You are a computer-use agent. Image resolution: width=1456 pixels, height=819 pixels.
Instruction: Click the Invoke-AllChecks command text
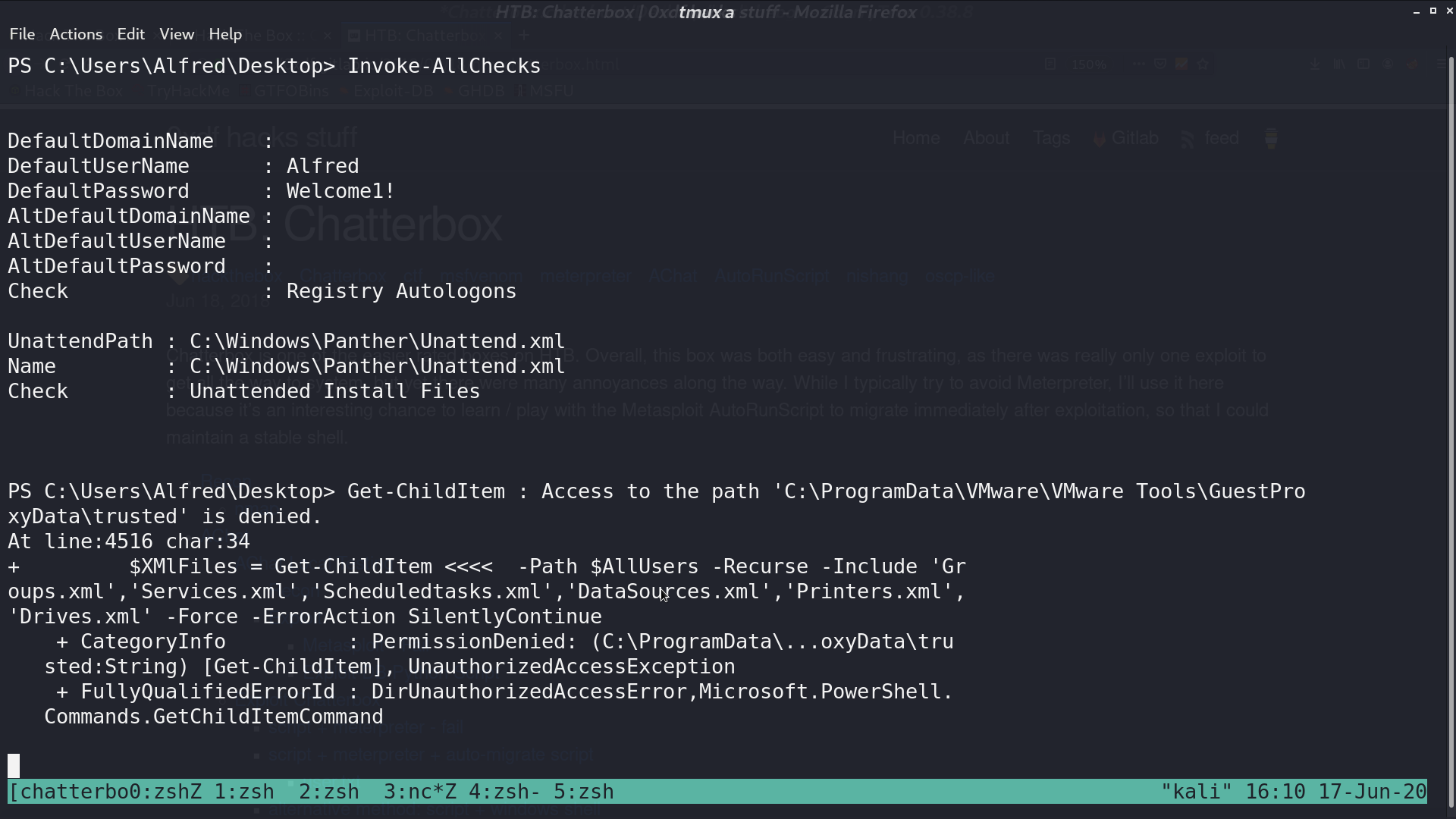coord(444,66)
